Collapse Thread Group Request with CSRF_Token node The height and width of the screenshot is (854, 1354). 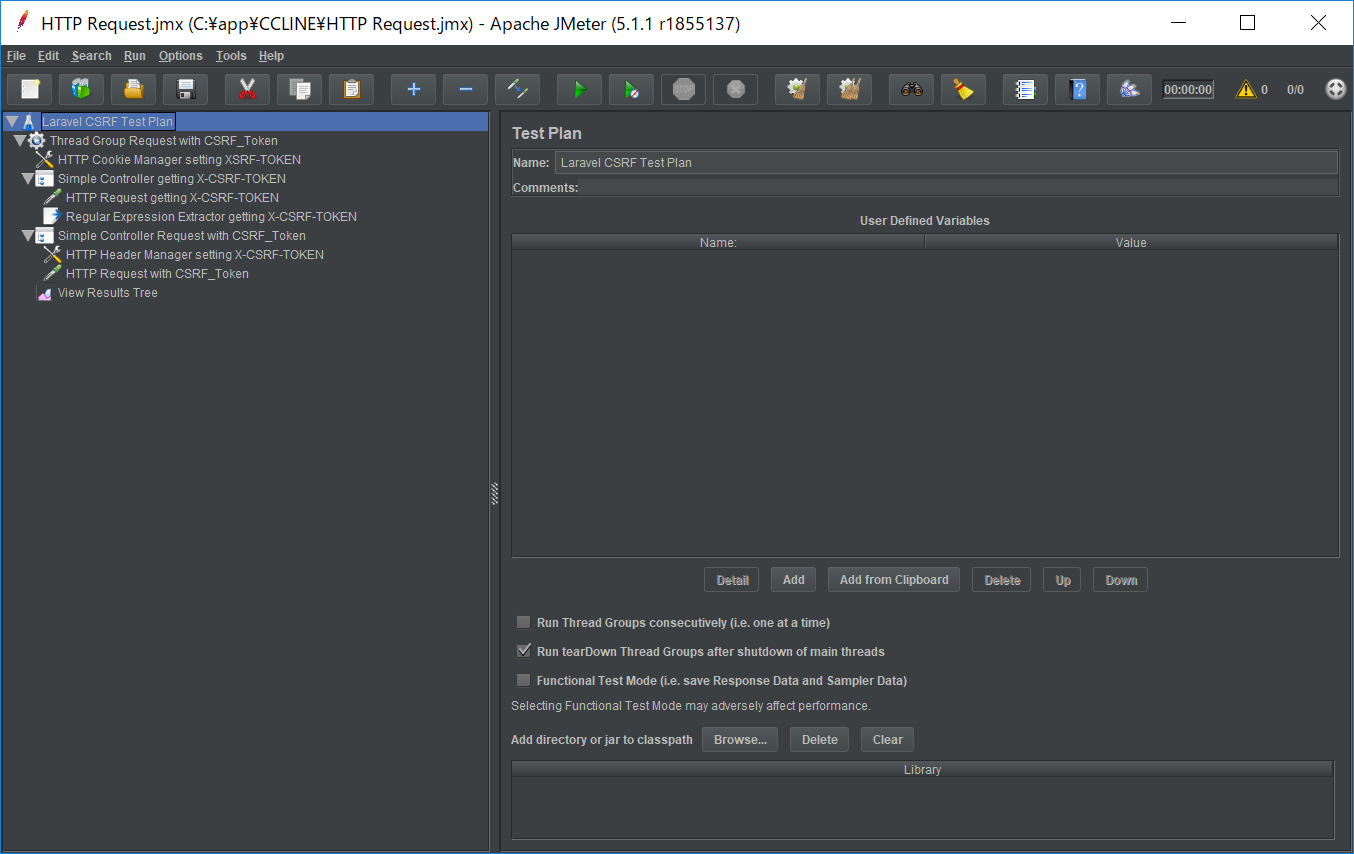coord(20,141)
